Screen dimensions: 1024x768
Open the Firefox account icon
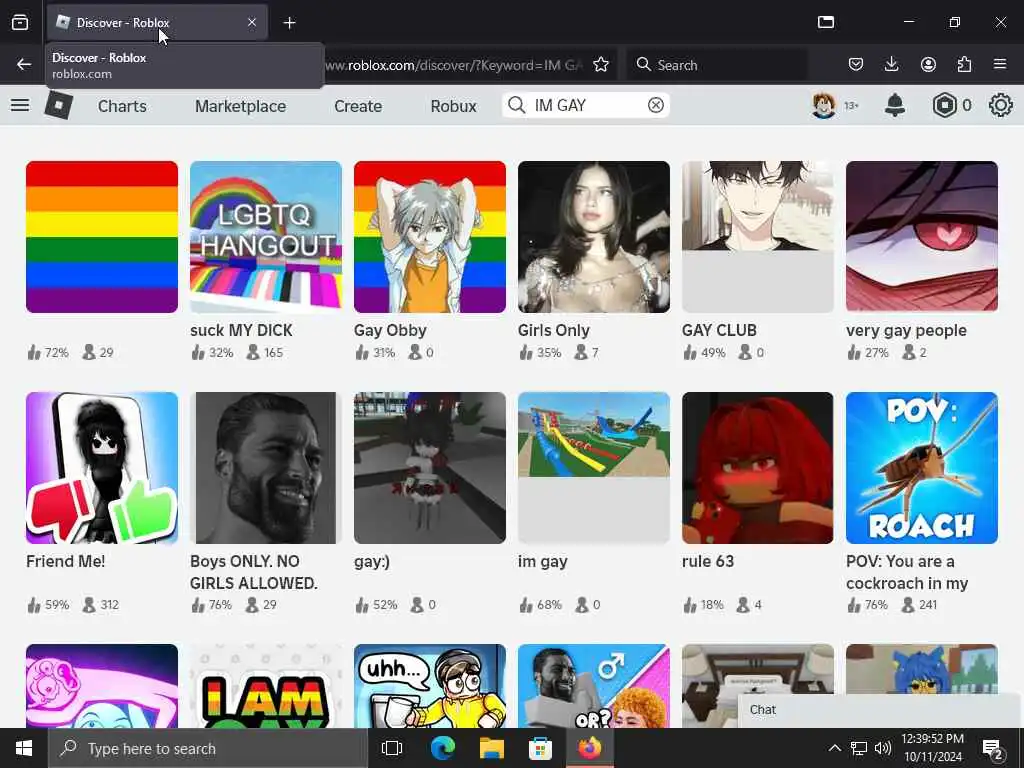(928, 65)
